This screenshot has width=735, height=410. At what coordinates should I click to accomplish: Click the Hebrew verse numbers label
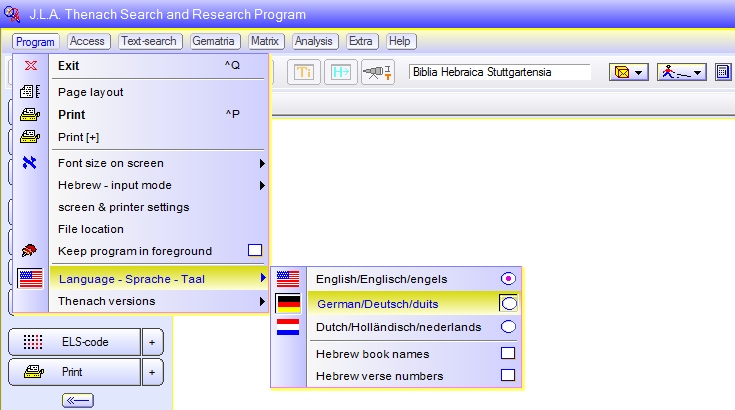tap(379, 376)
